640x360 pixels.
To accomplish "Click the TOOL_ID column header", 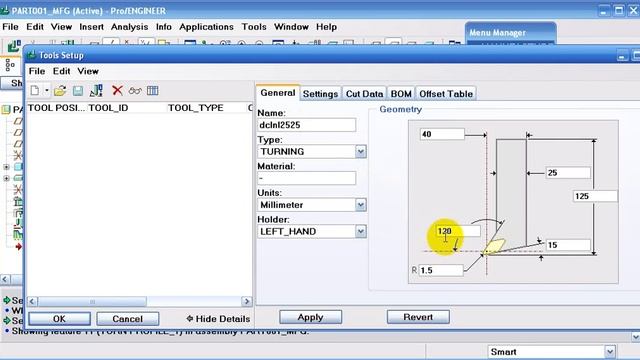I will tap(108, 108).
